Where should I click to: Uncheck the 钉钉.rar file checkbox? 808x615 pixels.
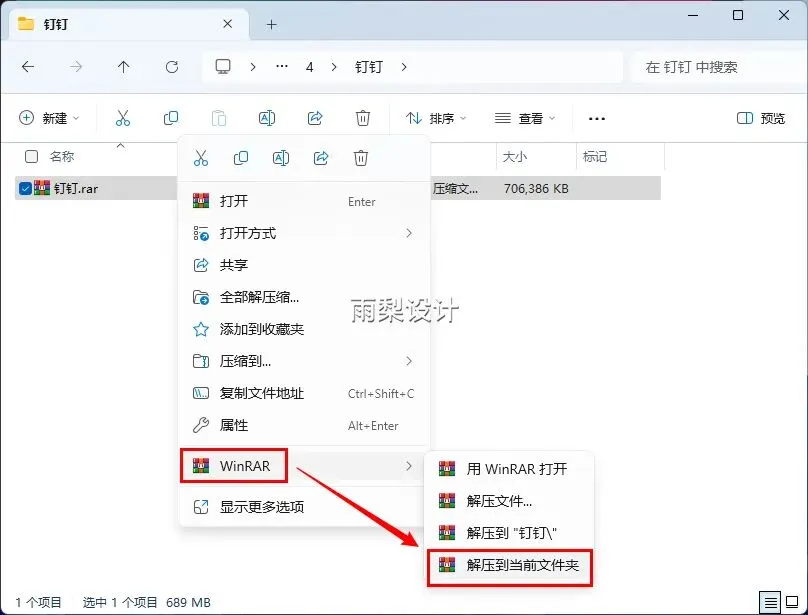click(25, 188)
